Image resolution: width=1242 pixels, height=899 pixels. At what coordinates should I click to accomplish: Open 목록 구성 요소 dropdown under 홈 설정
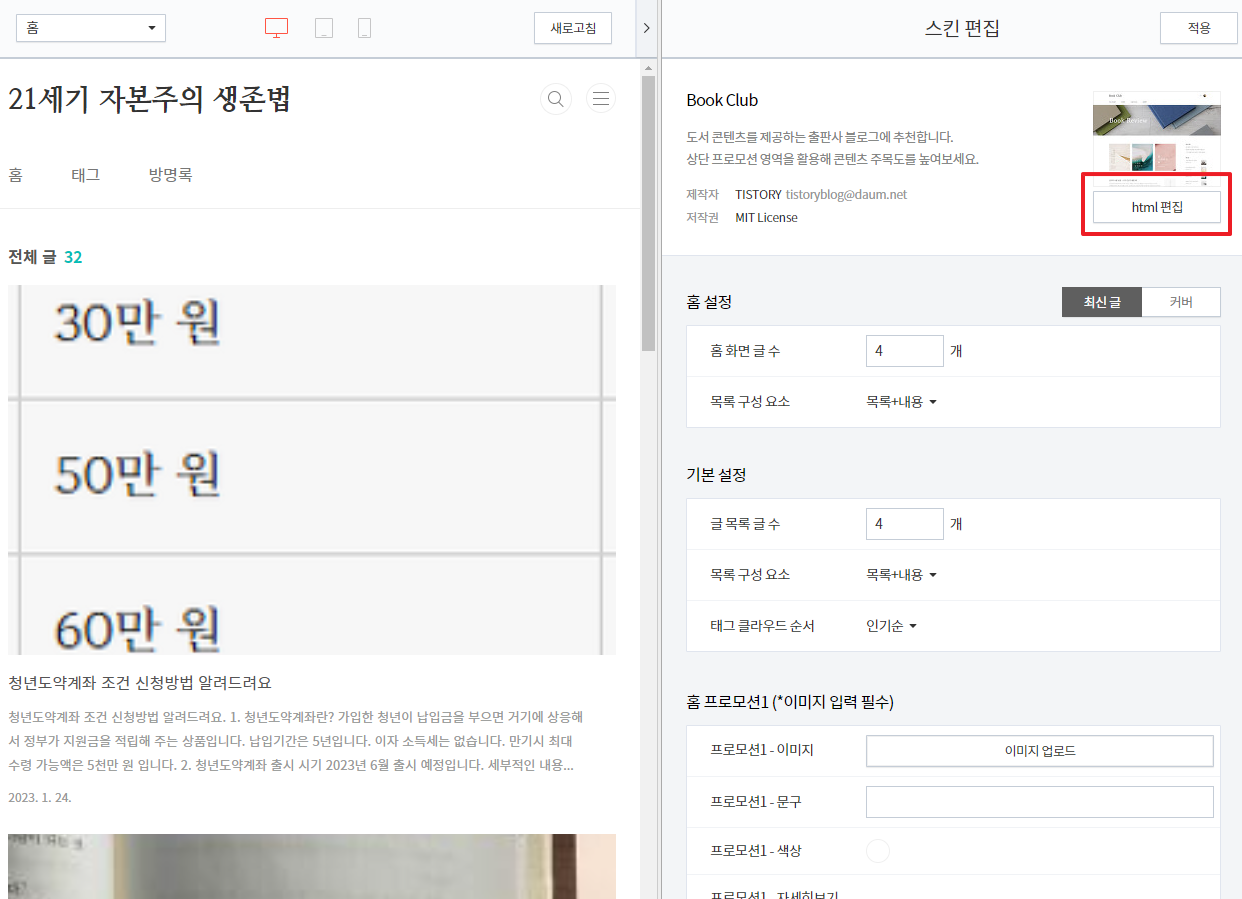tap(901, 402)
